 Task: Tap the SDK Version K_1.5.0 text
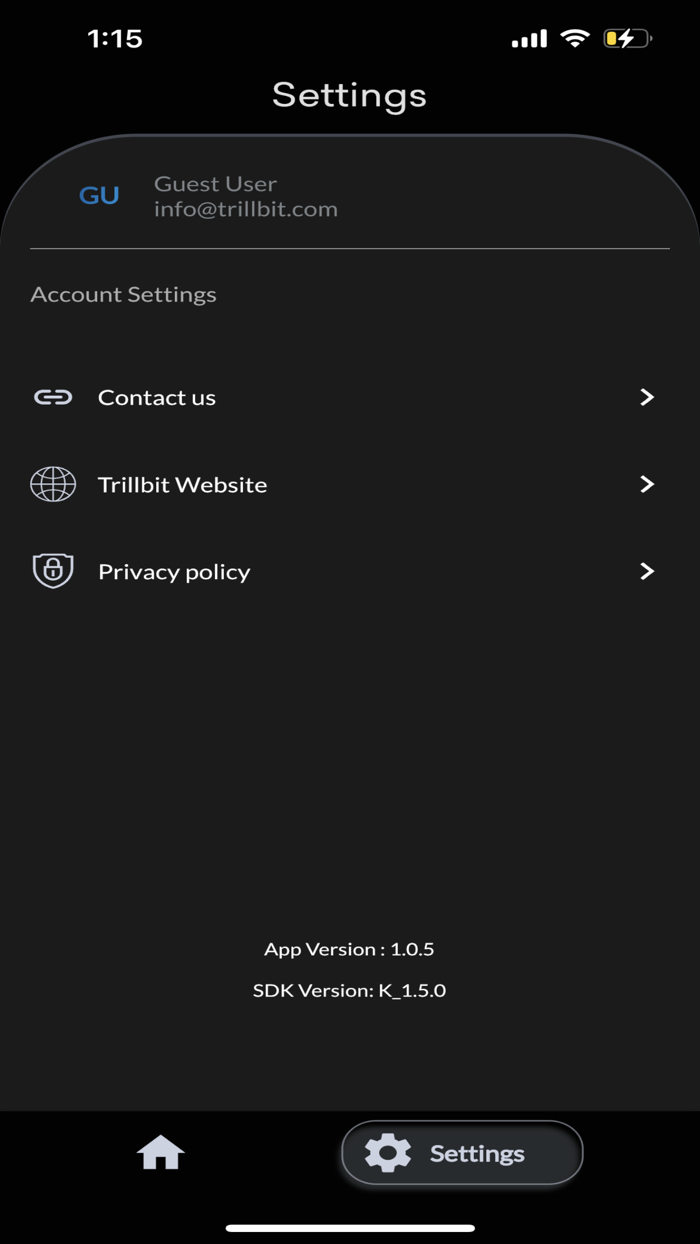point(349,990)
